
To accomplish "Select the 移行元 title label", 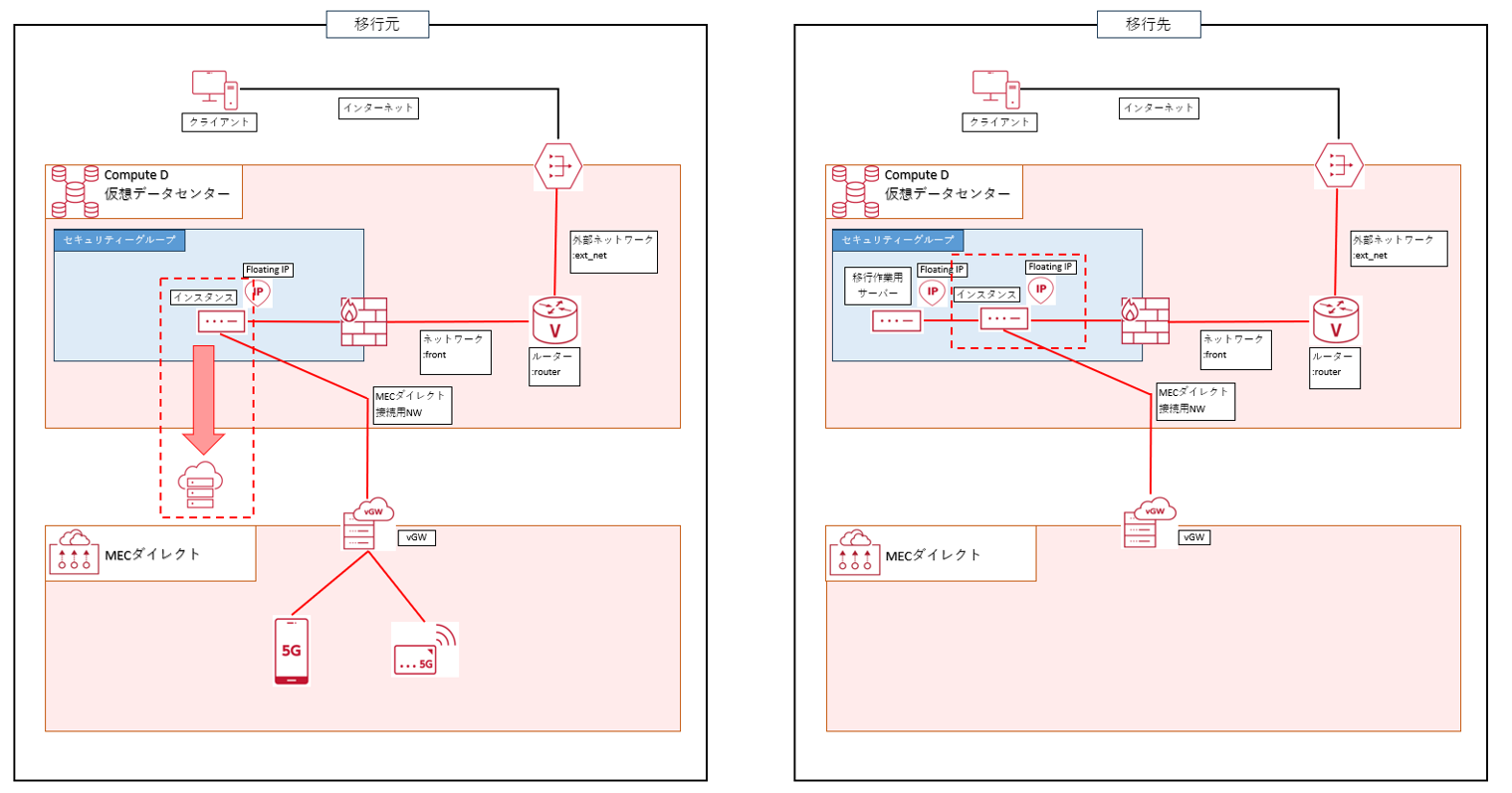I will [377, 24].
